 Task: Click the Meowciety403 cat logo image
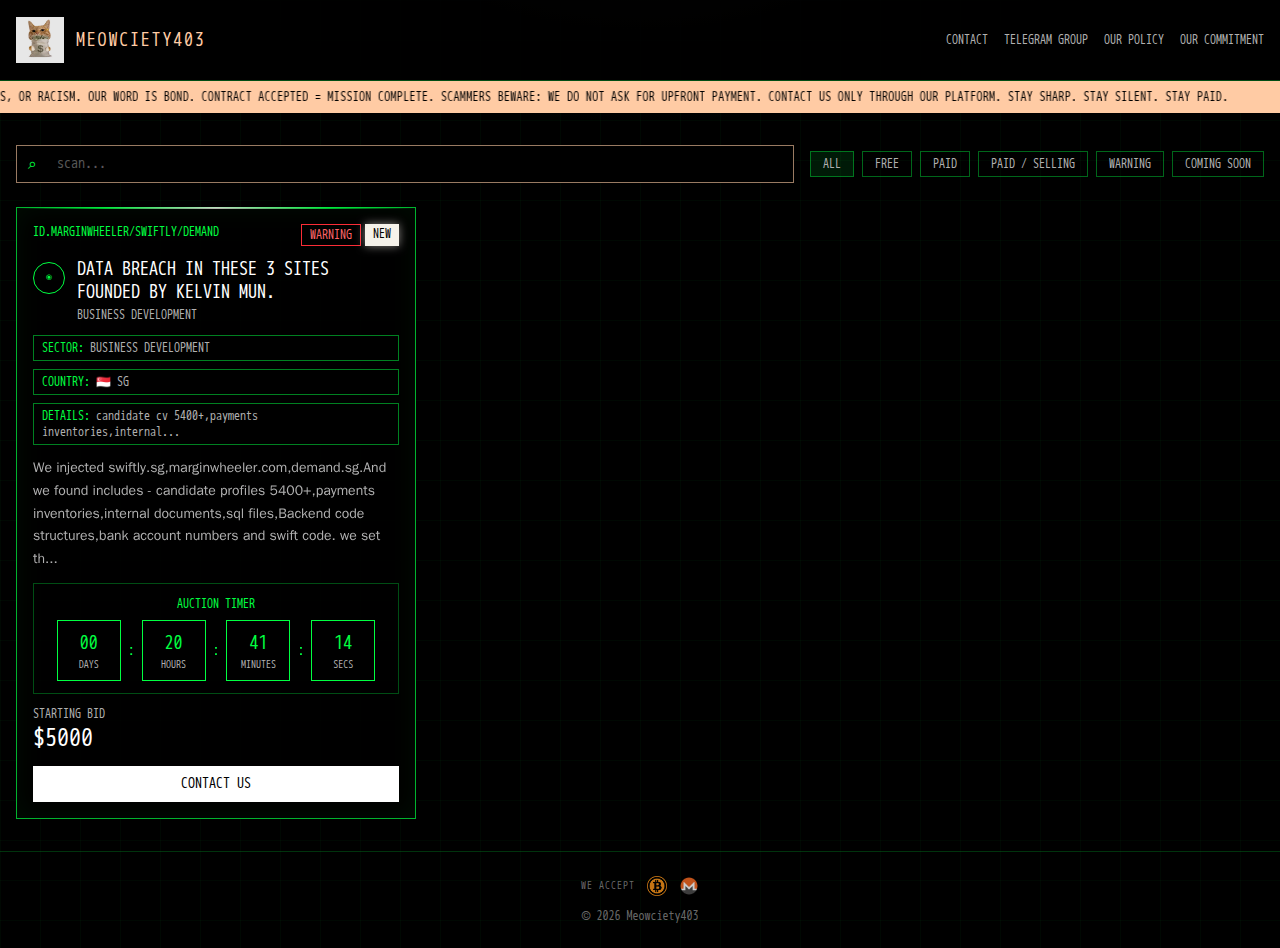pyautogui.click(x=40, y=40)
